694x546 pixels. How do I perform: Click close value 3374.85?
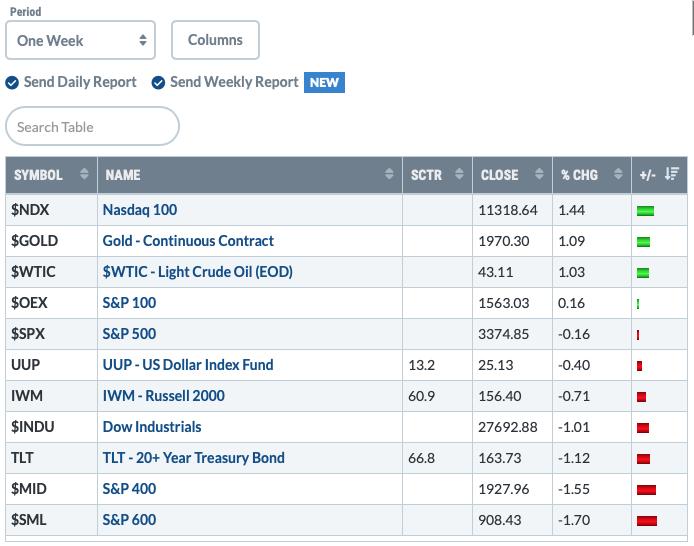click(x=504, y=334)
